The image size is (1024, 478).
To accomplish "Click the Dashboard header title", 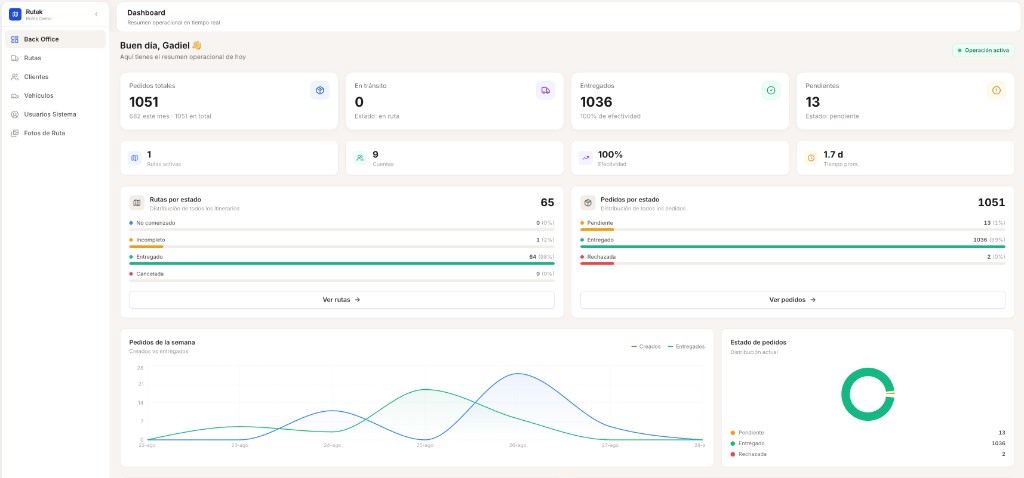I will click(146, 12).
